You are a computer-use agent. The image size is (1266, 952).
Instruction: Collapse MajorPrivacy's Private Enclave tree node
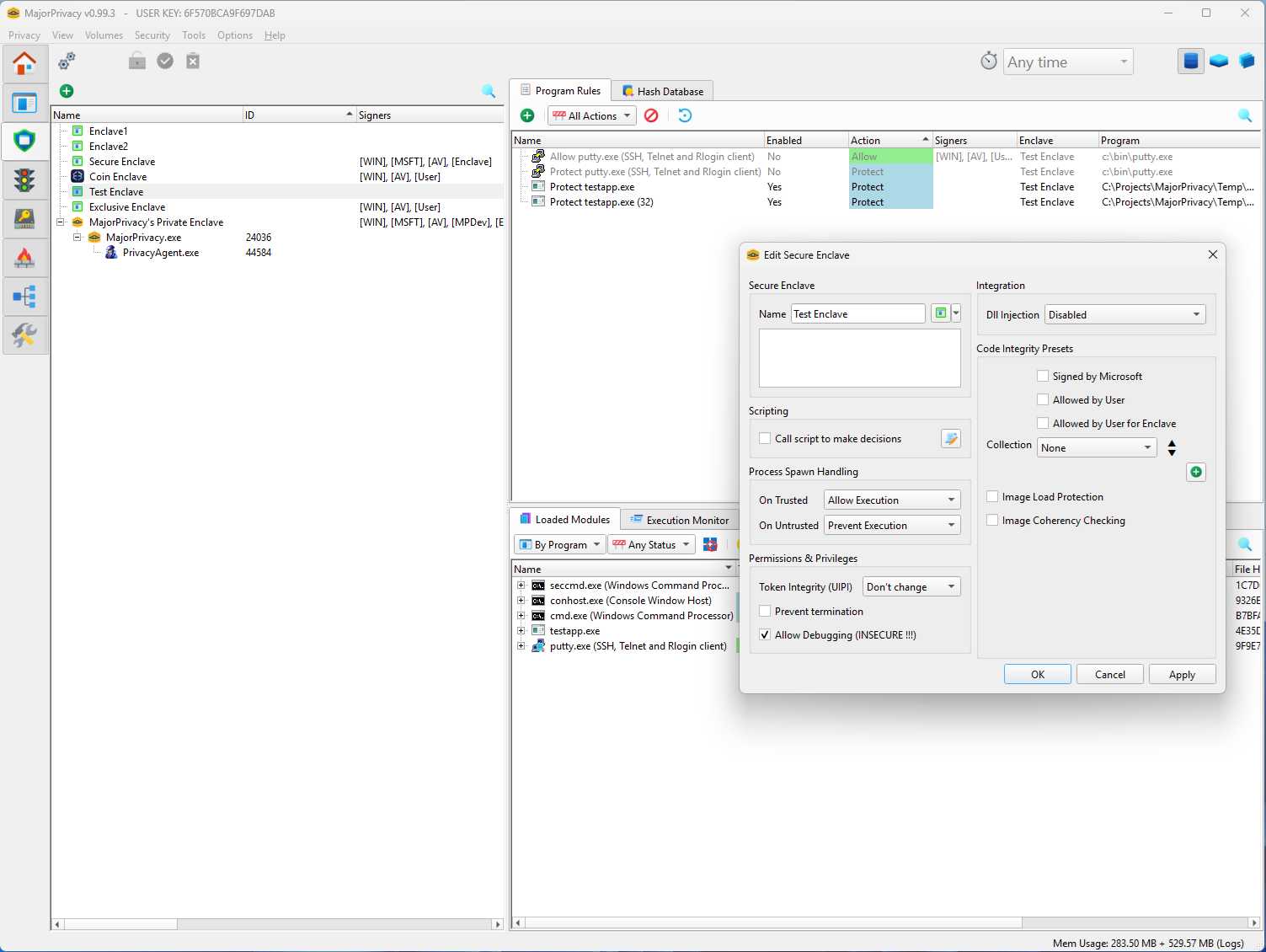[x=61, y=222]
